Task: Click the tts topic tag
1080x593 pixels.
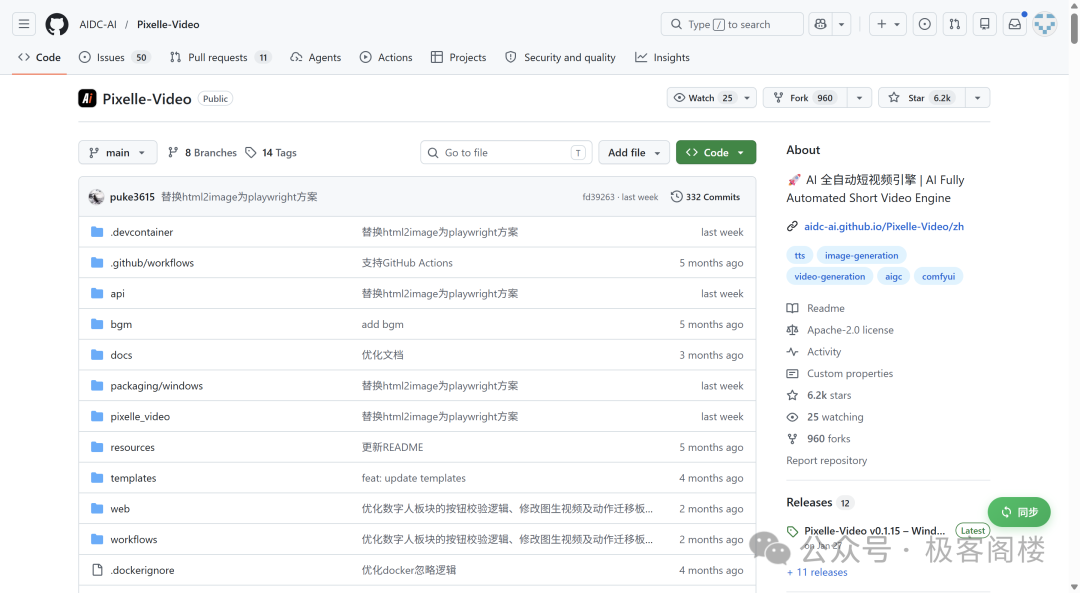Action: (799, 256)
